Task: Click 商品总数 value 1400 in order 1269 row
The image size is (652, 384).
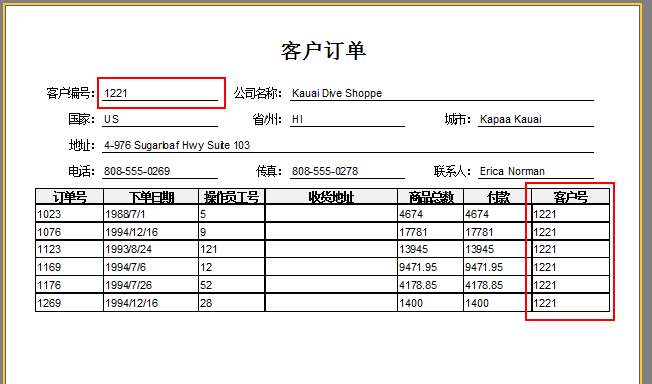Action: coord(411,303)
